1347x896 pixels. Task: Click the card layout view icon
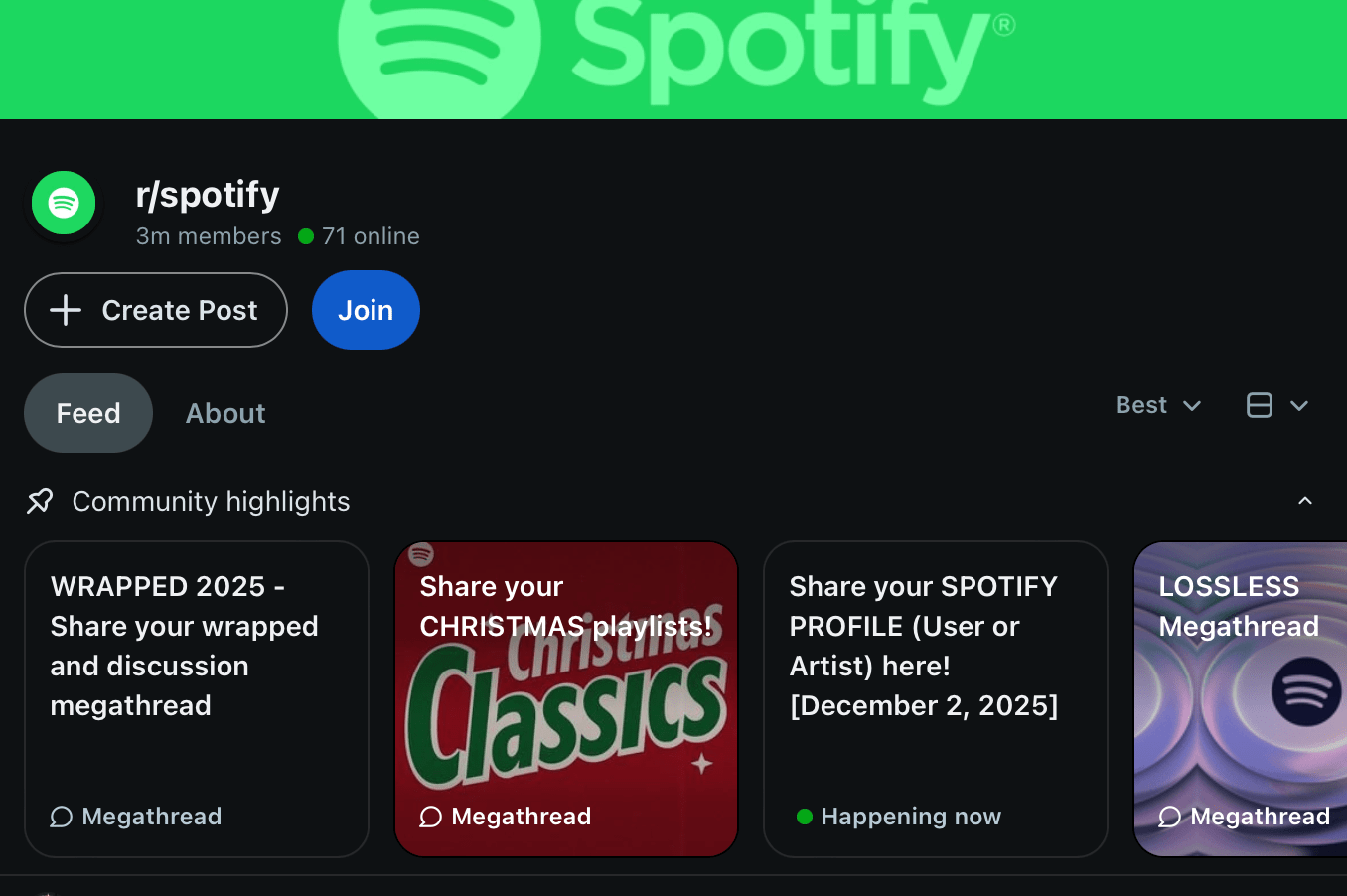coord(1260,405)
